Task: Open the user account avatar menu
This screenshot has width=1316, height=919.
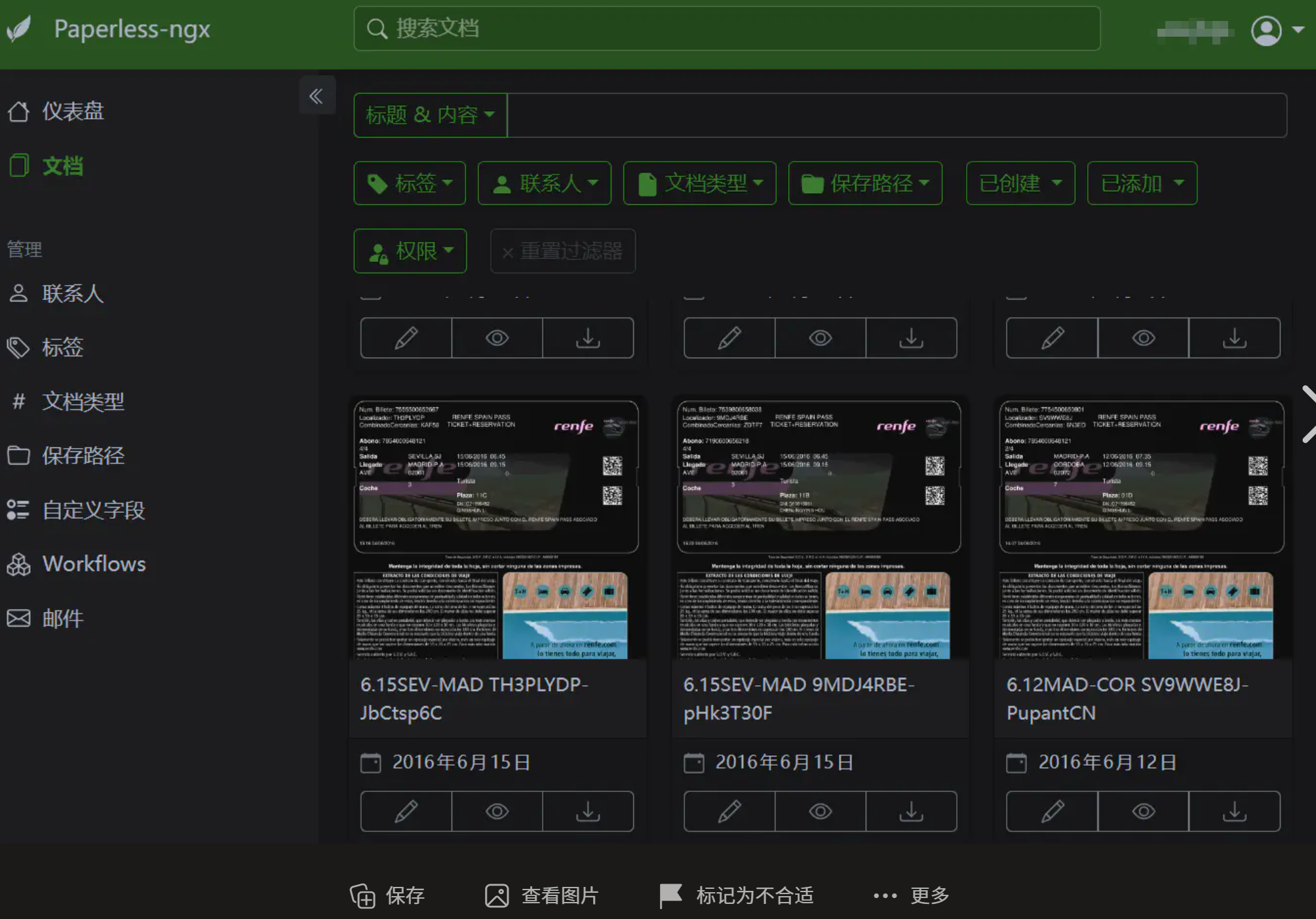Action: 1277,30
